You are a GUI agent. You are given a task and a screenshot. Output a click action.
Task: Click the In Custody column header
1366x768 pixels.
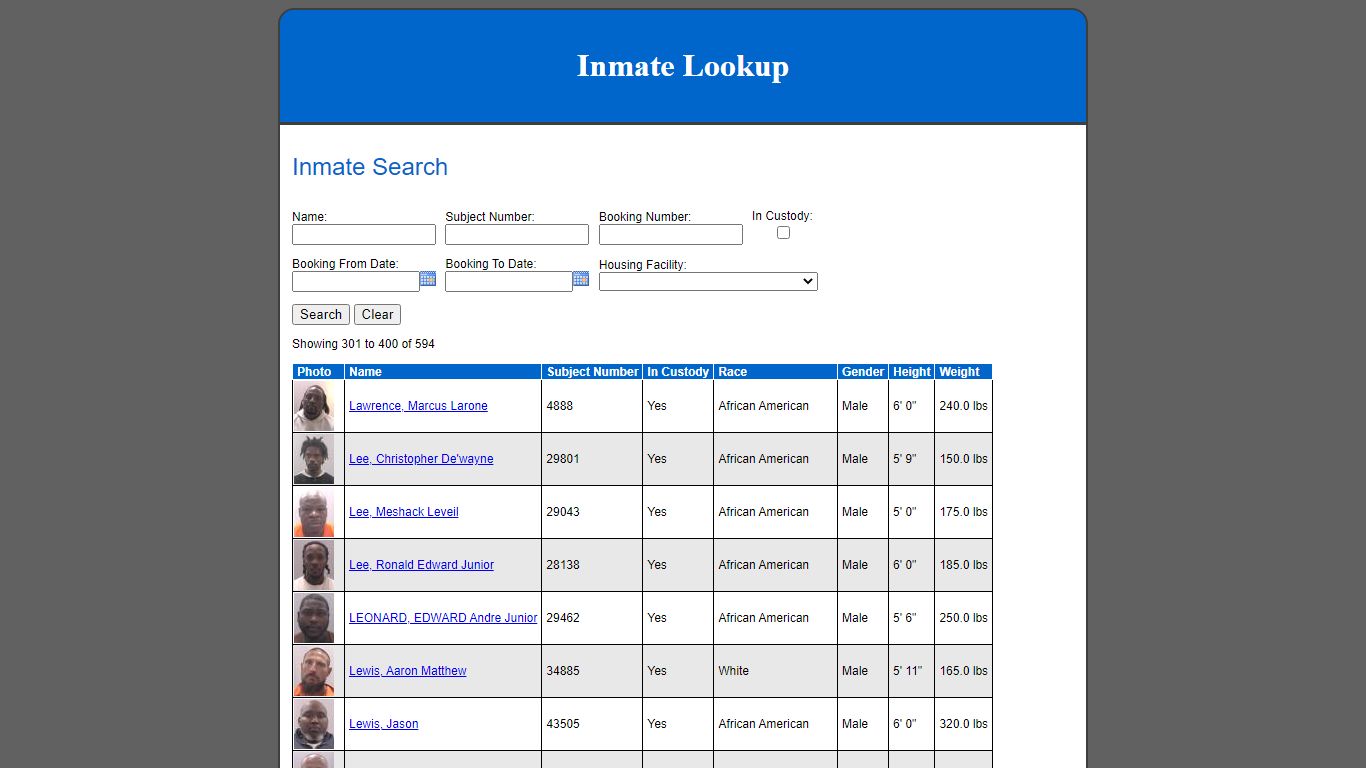point(678,372)
